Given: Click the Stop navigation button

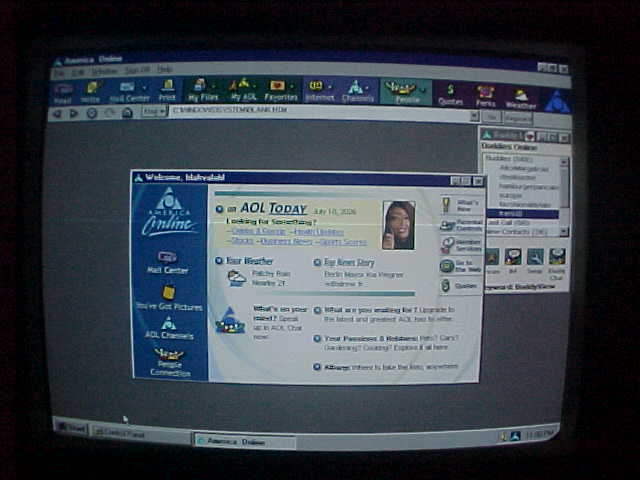Looking at the screenshot, I should [x=92, y=113].
